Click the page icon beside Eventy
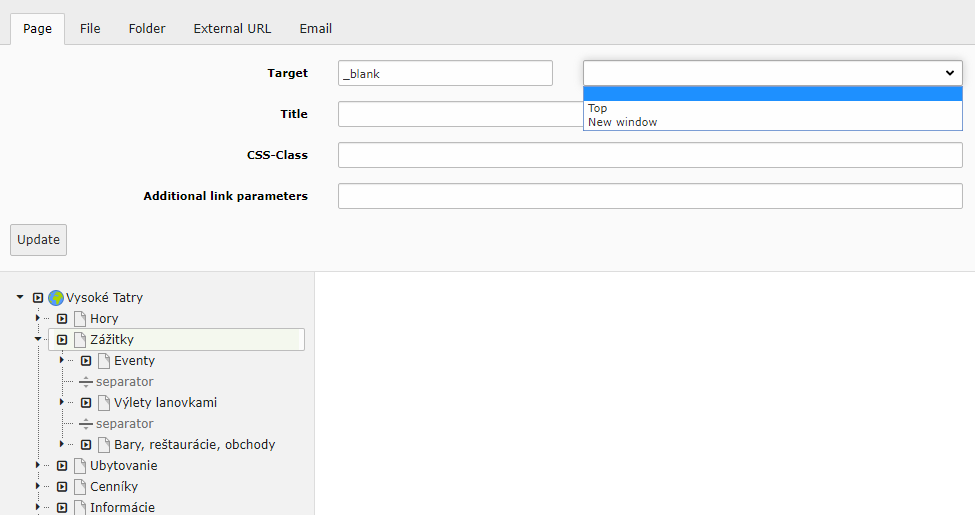Screen dimensions: 975x515 coord(104,361)
